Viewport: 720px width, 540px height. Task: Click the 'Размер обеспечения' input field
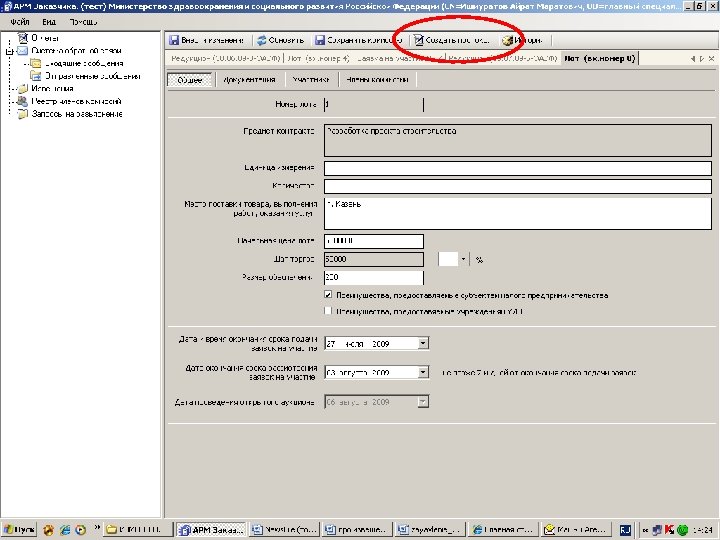373,277
